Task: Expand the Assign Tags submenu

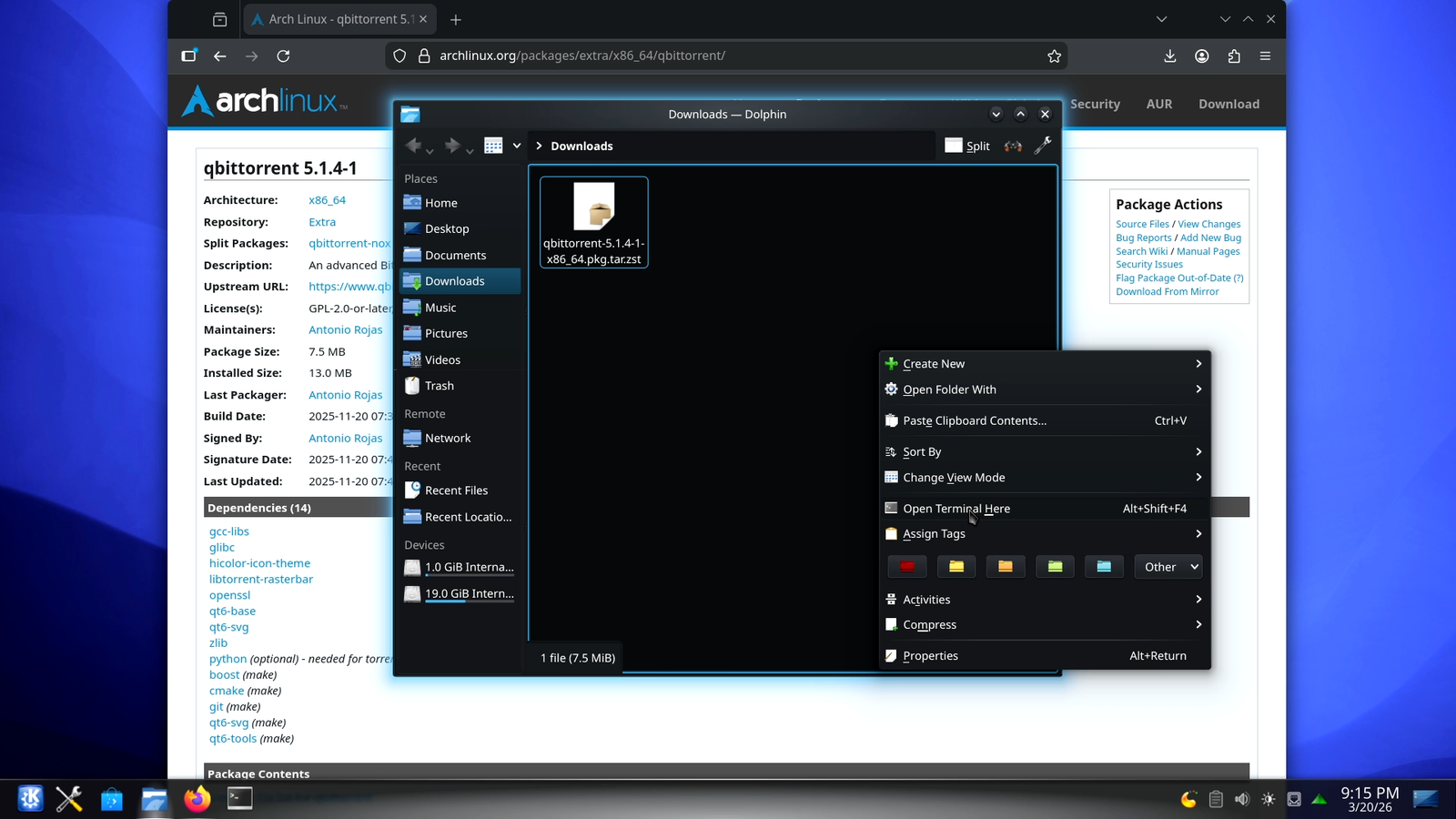Action: [1045, 534]
